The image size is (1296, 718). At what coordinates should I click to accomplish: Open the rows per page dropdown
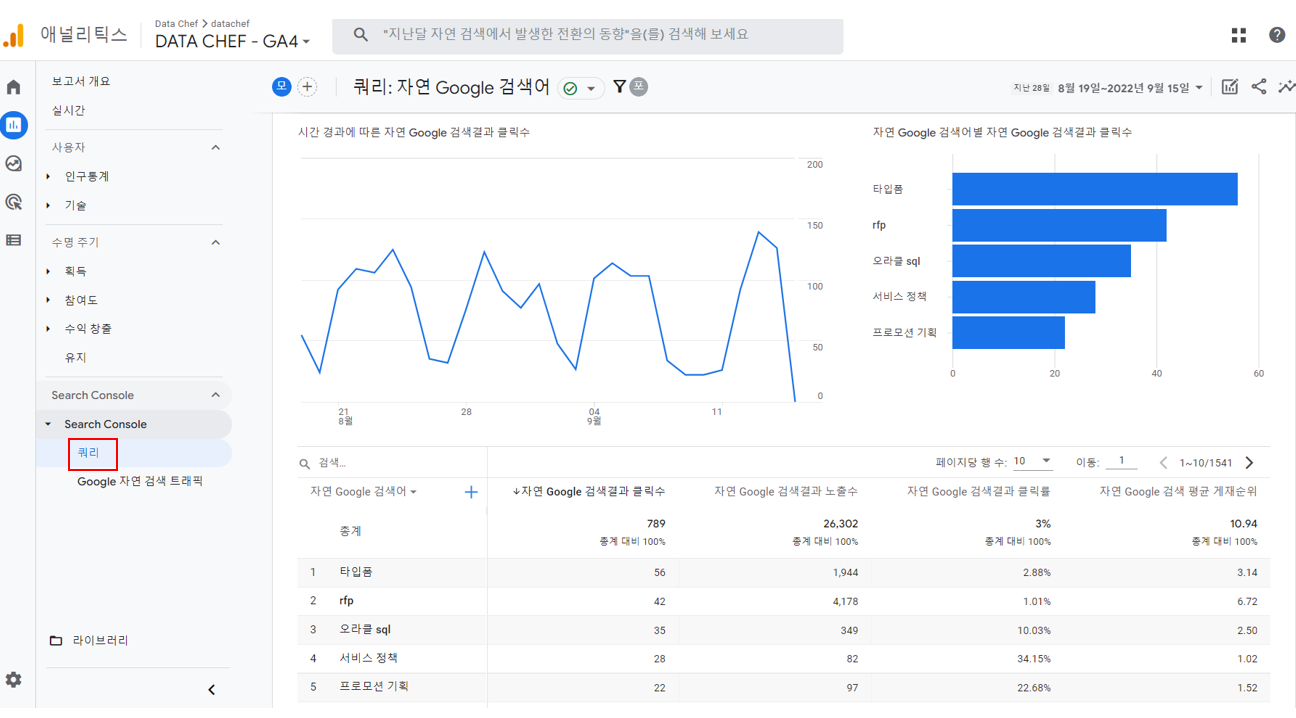click(1033, 462)
